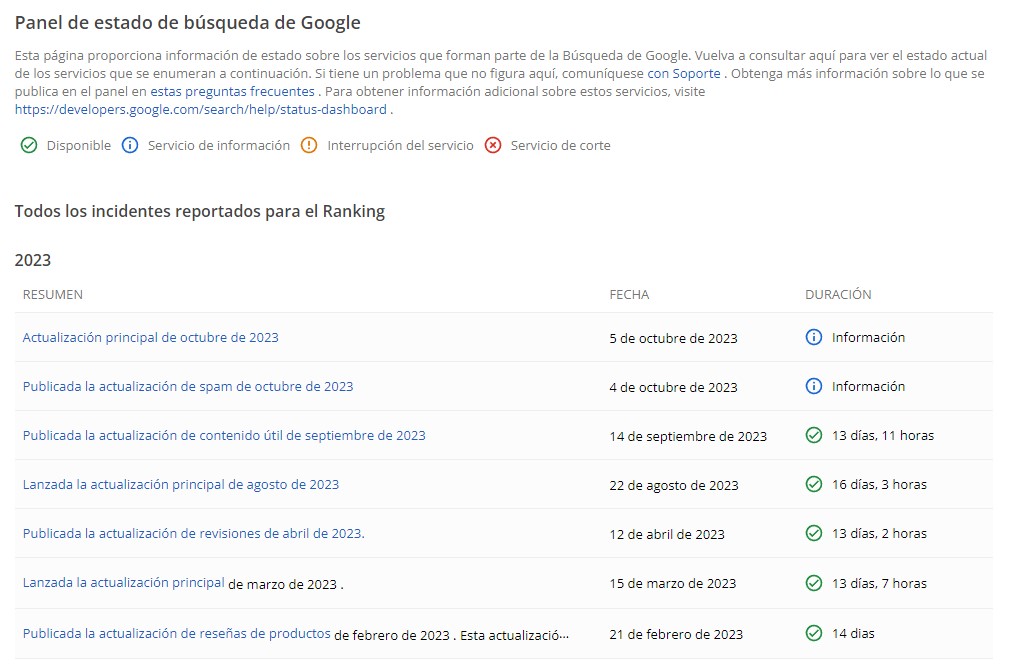1013x670 pixels.
Task: Open Lanzada la actualización principal de agosto 2023
Action: (181, 485)
